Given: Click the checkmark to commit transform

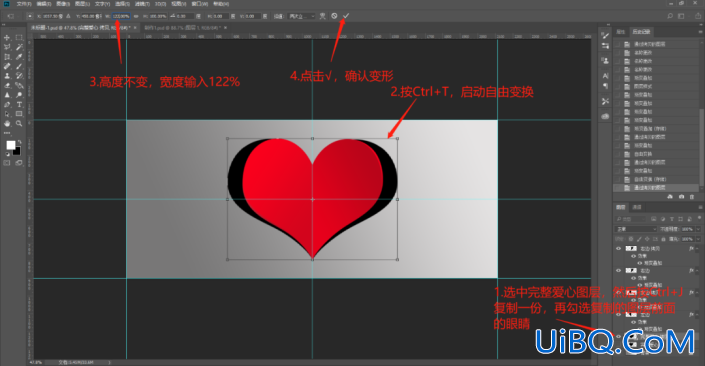Looking at the screenshot, I should [x=346, y=16].
